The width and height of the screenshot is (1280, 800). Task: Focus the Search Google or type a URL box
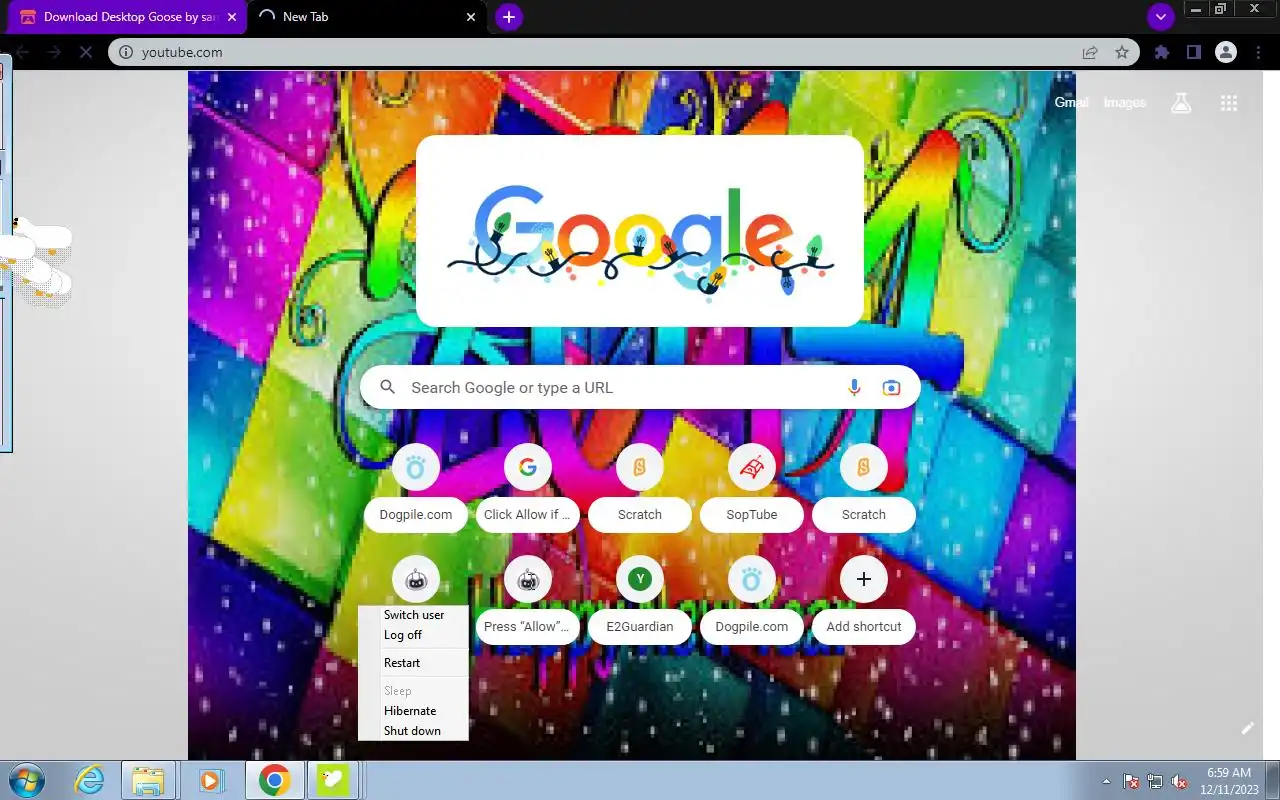click(x=640, y=387)
